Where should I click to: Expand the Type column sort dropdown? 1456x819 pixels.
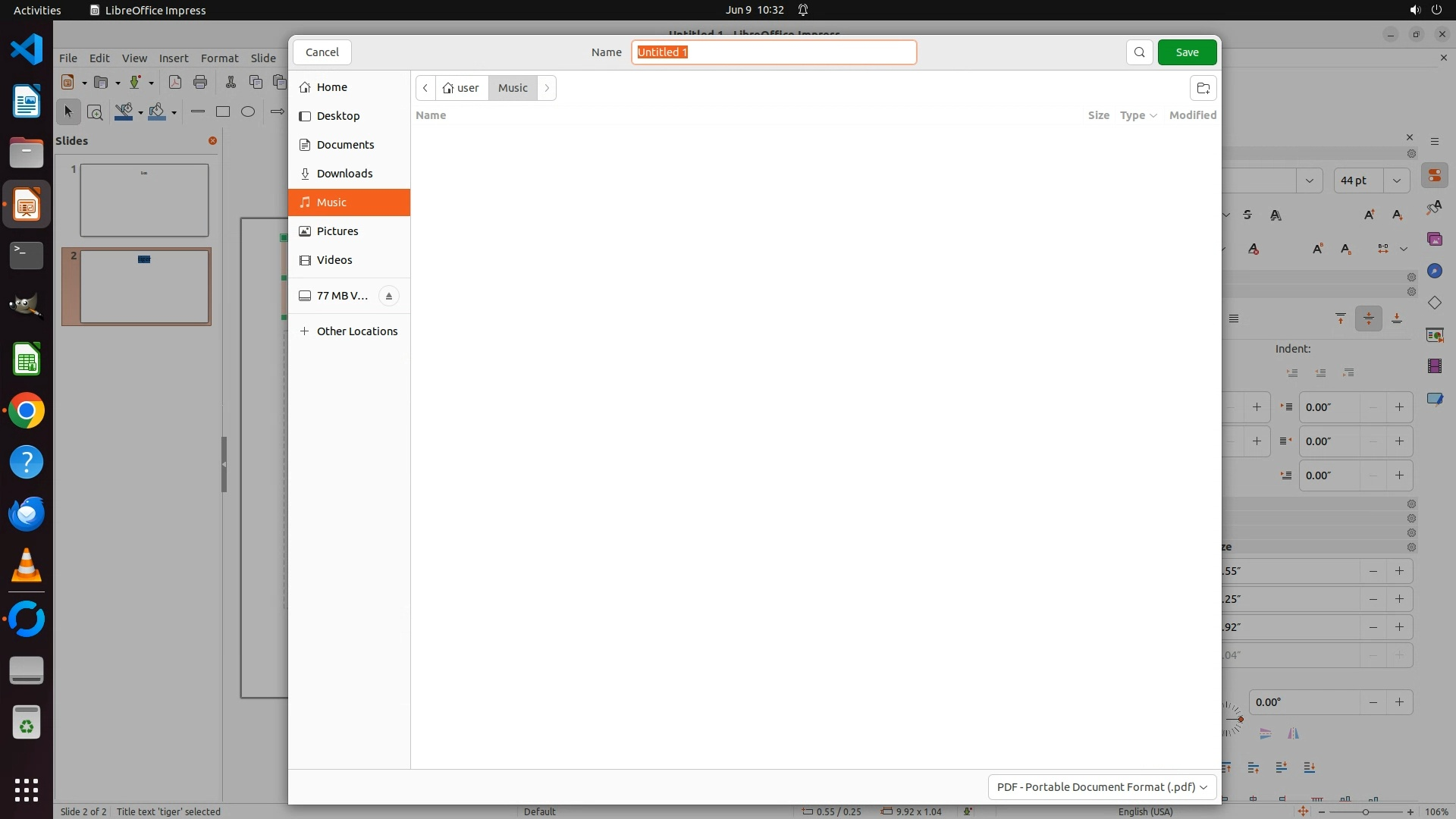(x=1138, y=115)
